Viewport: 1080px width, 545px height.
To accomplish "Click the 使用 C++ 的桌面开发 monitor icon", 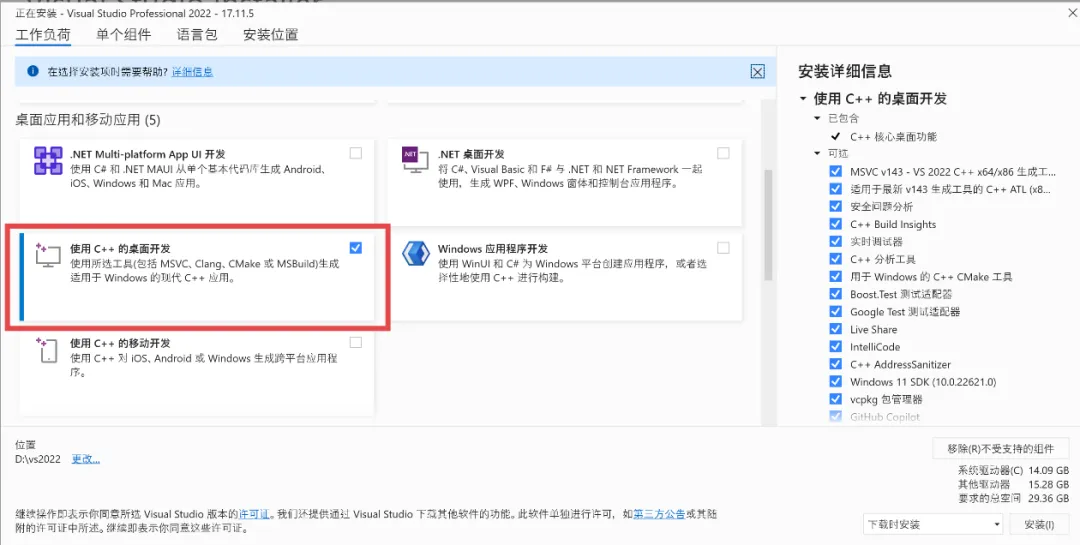I will click(48, 256).
